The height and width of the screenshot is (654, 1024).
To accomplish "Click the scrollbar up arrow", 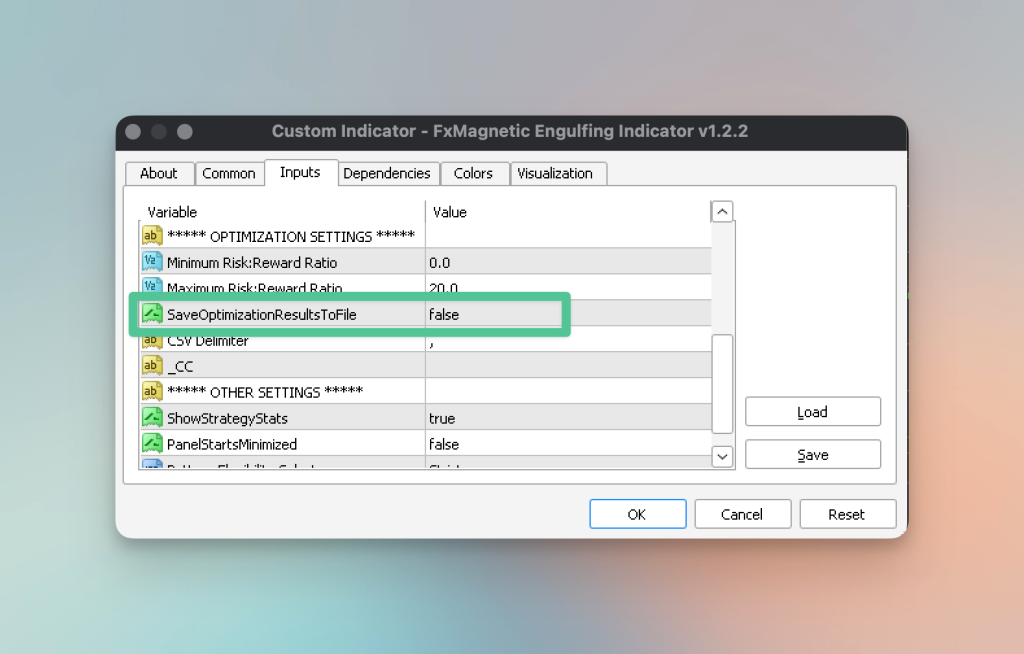I will coord(721,210).
